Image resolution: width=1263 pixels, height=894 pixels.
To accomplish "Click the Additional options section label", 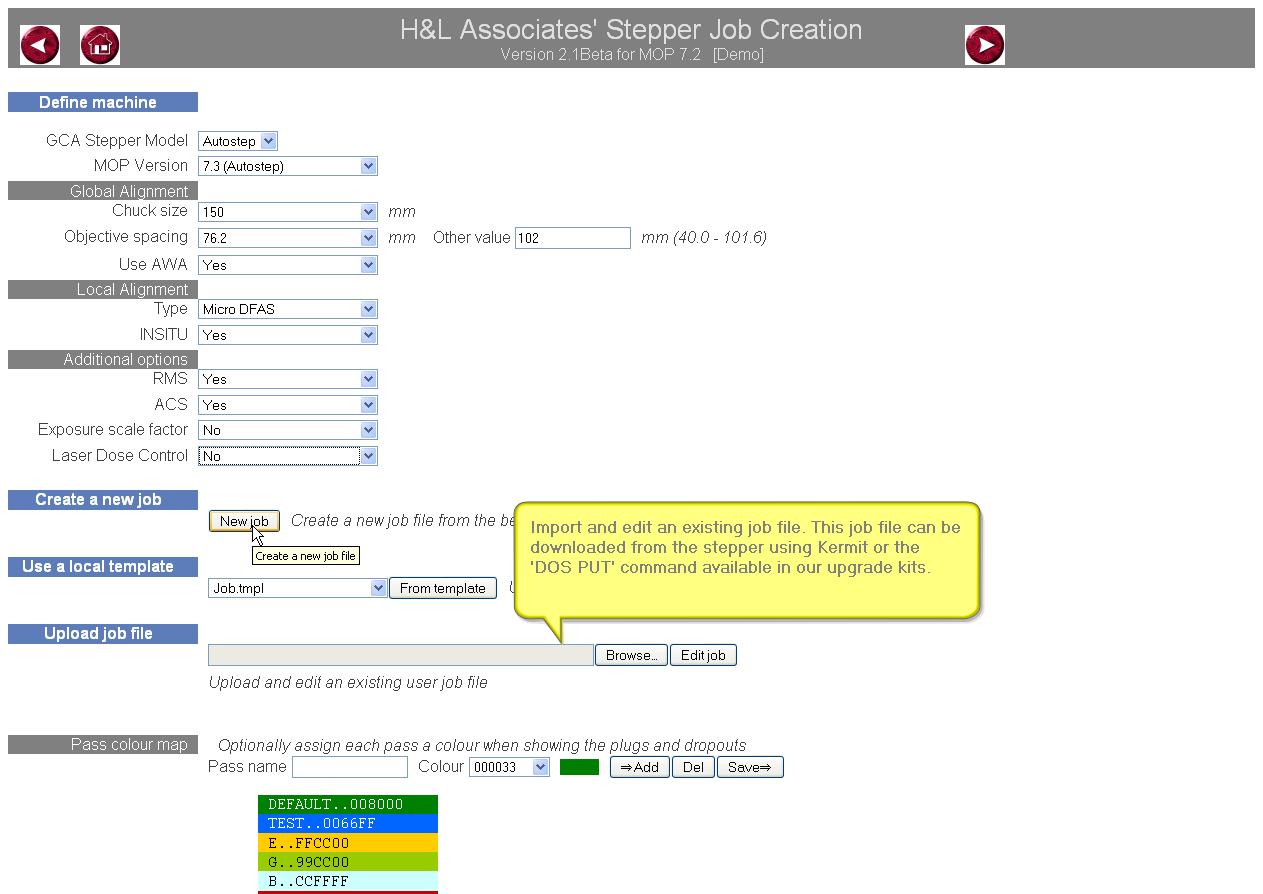I will [103, 359].
